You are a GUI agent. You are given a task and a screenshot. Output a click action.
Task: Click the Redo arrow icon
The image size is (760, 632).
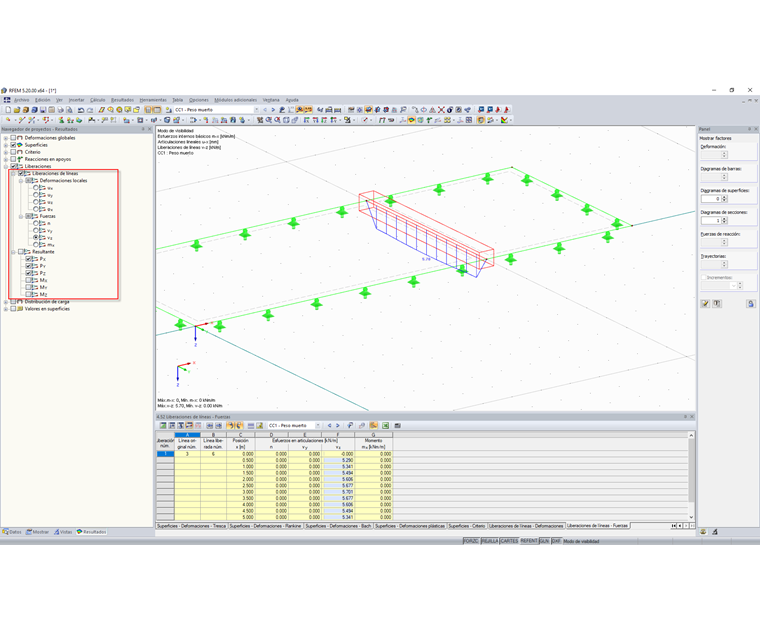(90, 110)
